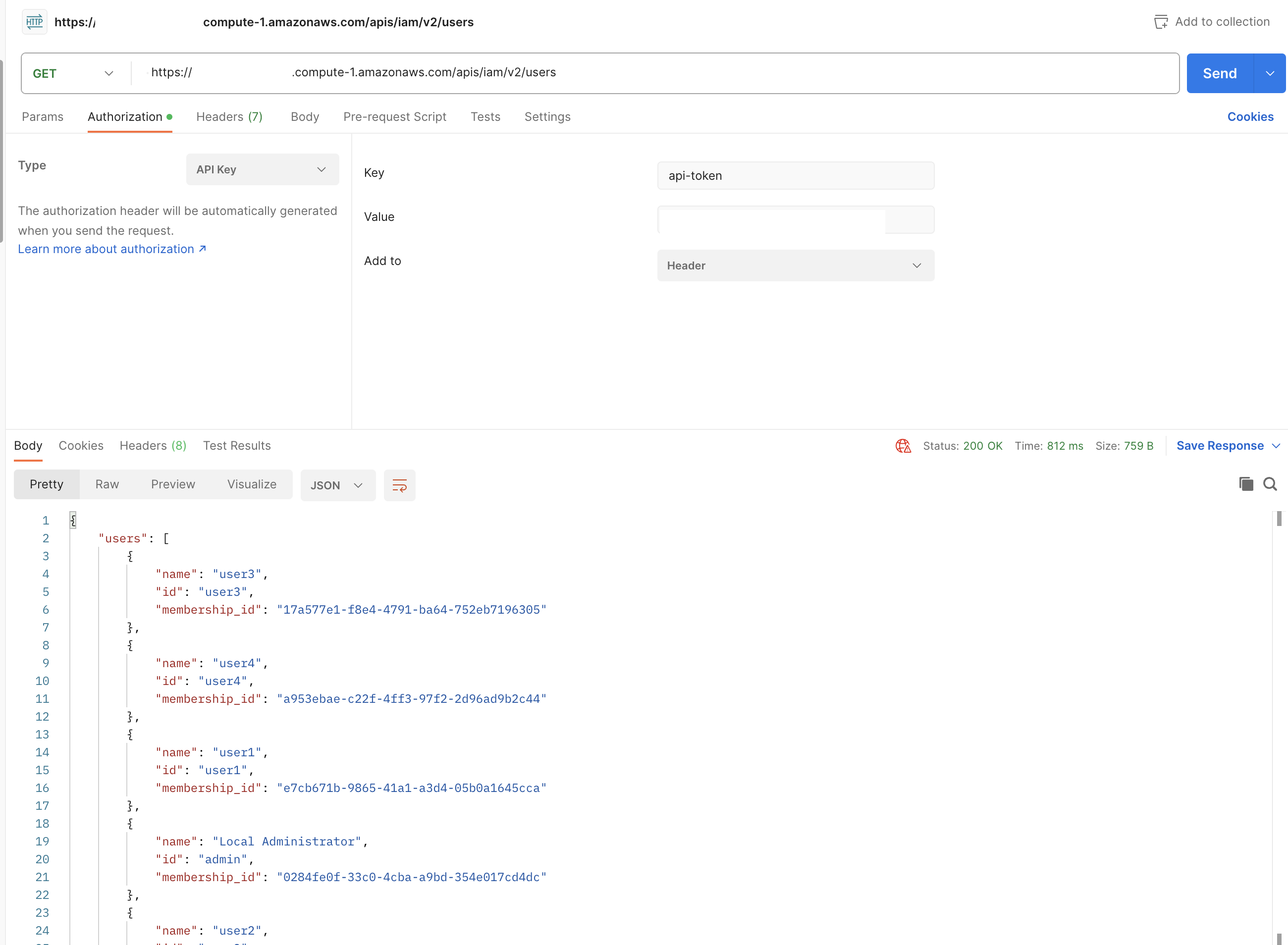Open the response Headers (8) tab

[152, 445]
